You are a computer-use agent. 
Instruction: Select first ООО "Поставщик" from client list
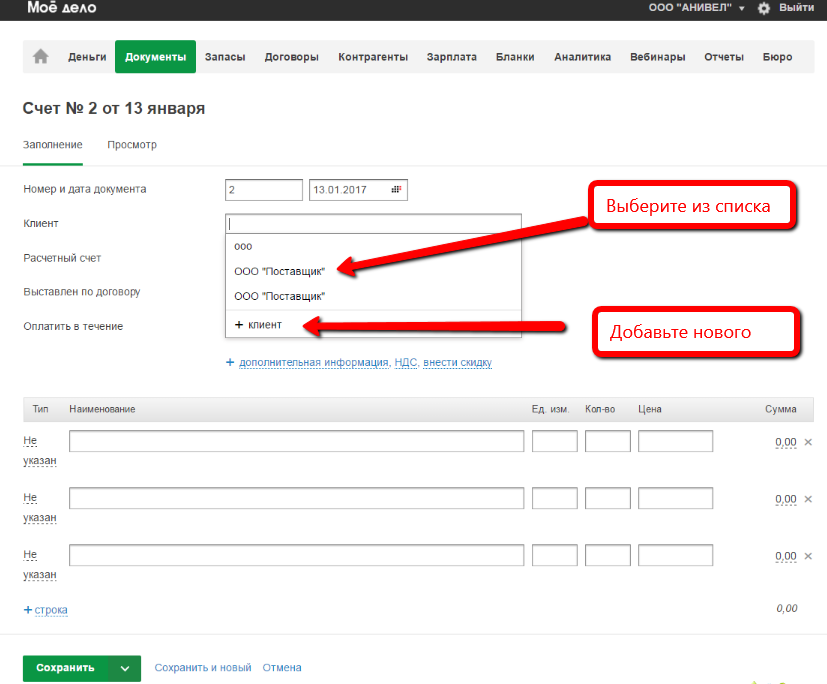click(279, 271)
